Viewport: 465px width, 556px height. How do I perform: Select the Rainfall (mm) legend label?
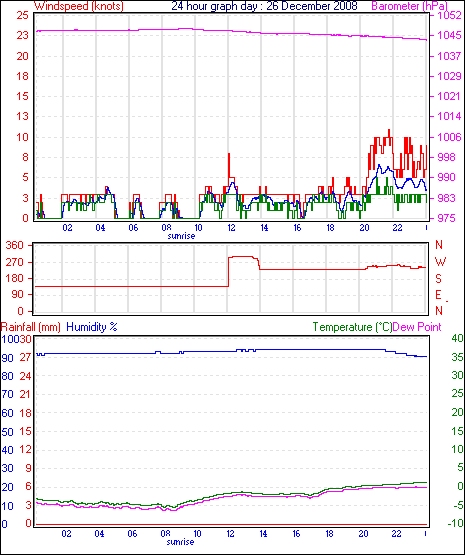tap(31, 327)
